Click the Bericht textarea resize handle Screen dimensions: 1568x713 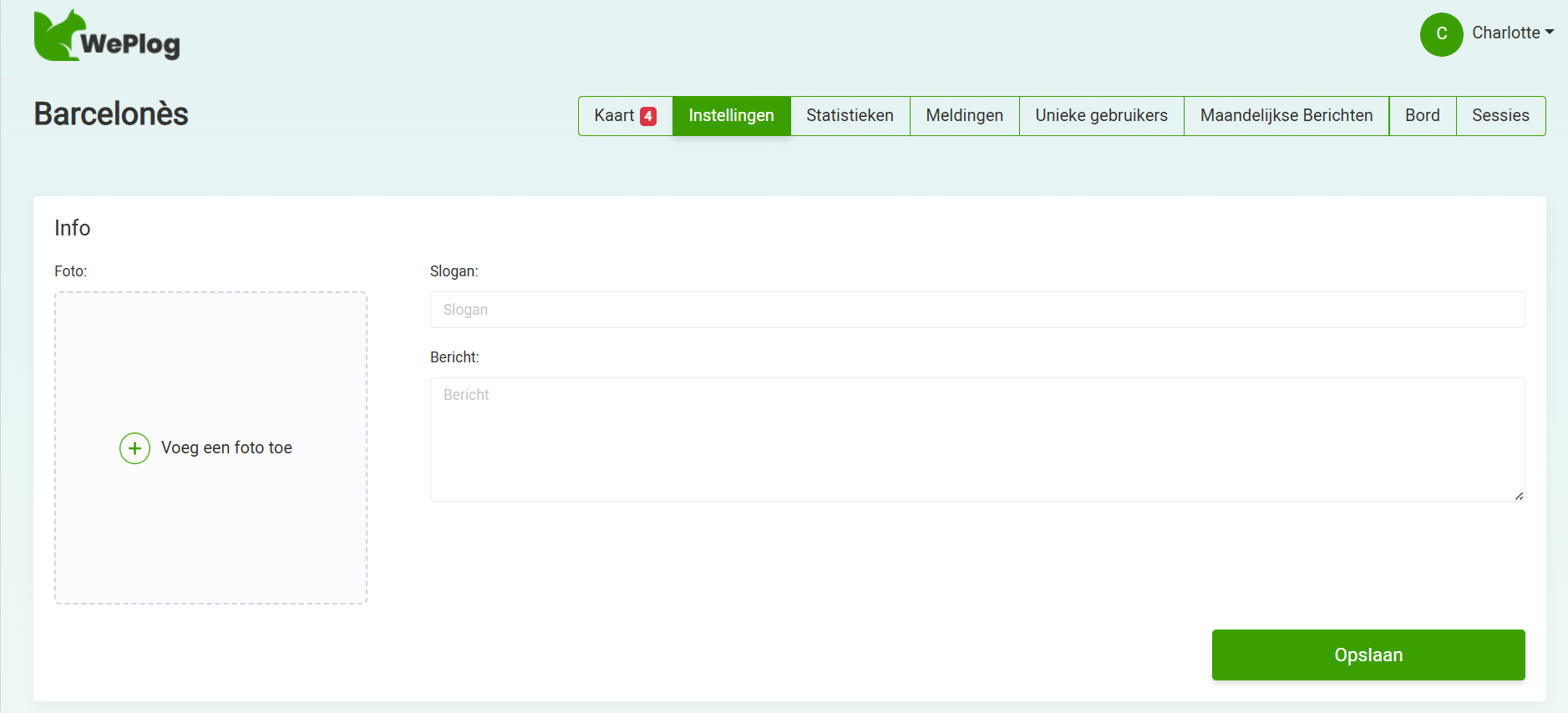point(1518,496)
